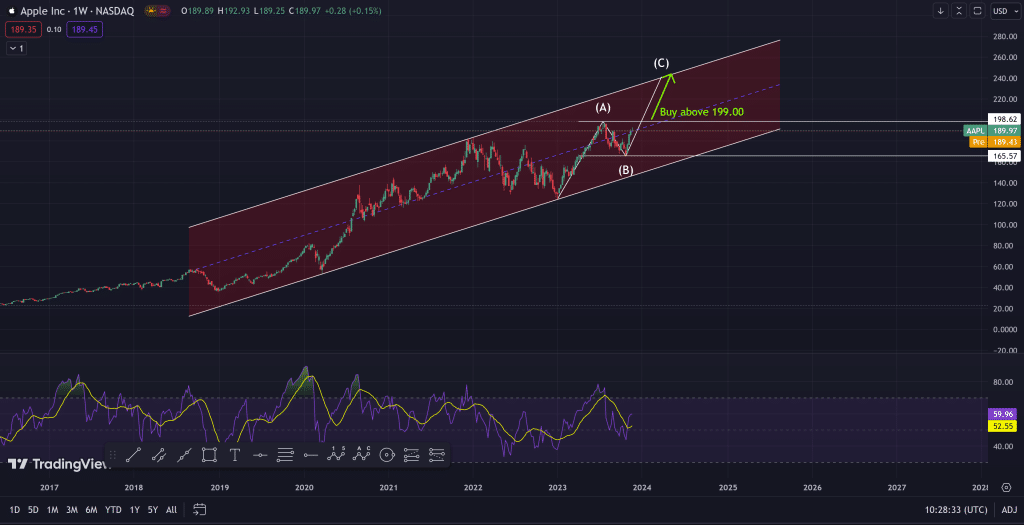This screenshot has width=1024, height=525.
Task: Click the RSI moving average label 52.55
Action: pos(1004,426)
